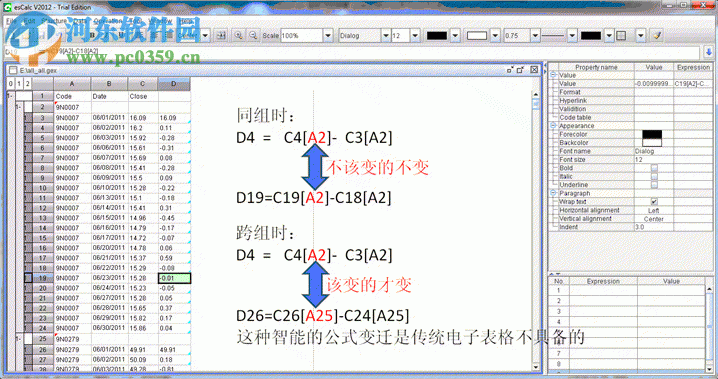The height and width of the screenshot is (379, 718).
Task: Click expression row No. 1 in watch list
Action: click(x=627, y=290)
